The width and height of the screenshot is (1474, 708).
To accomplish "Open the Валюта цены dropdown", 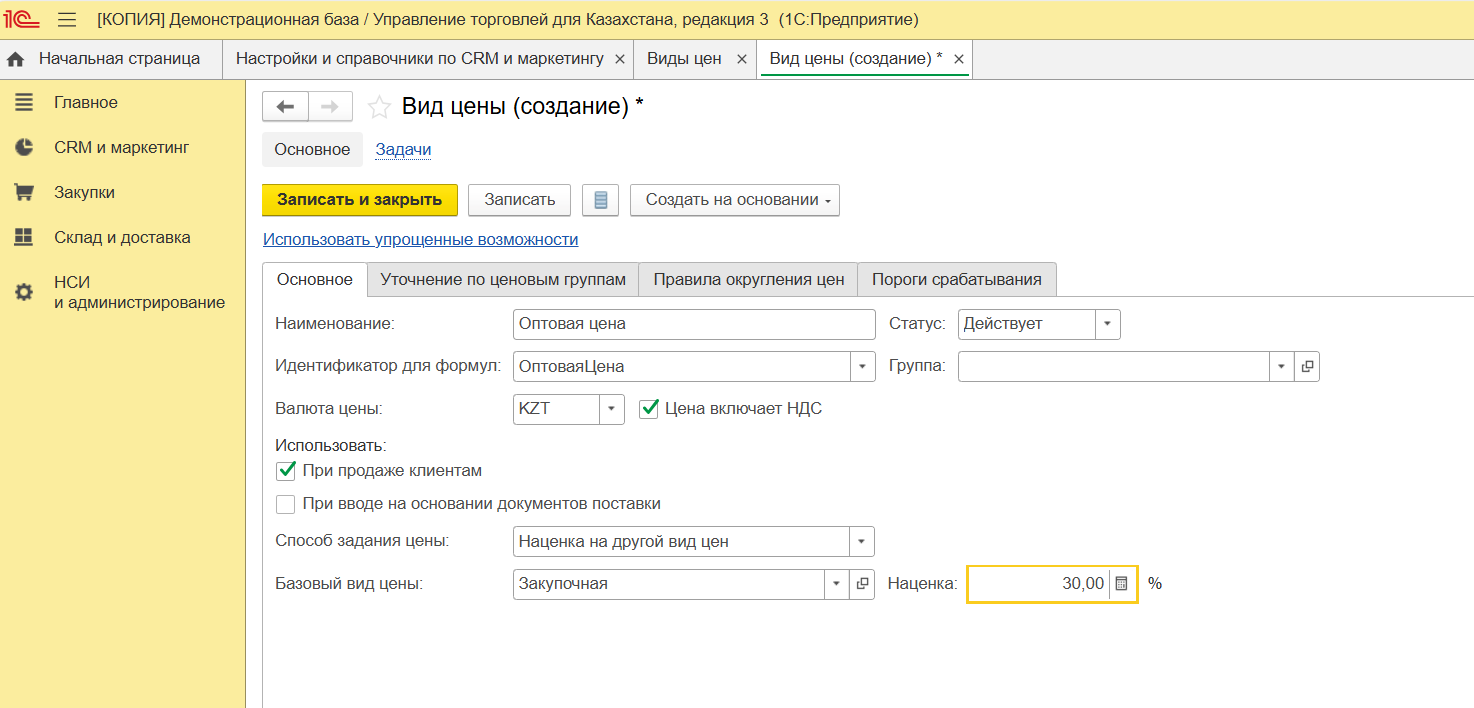I will point(611,409).
